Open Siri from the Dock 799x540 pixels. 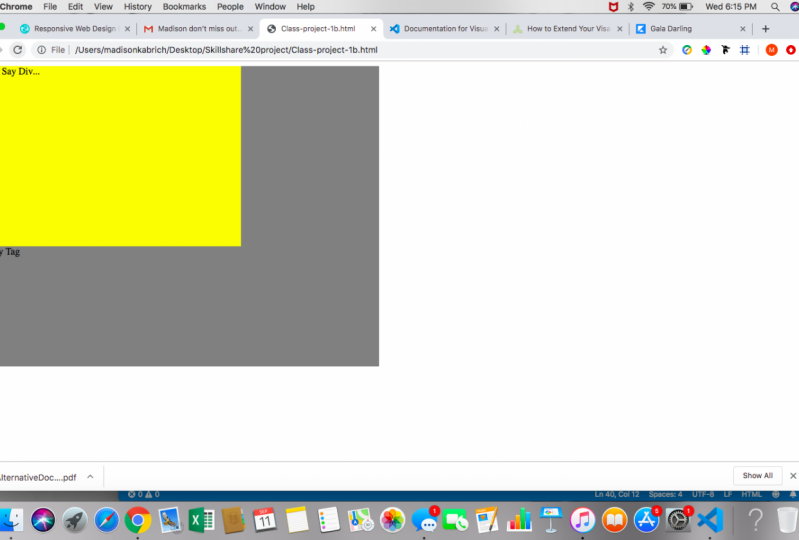tap(43, 520)
